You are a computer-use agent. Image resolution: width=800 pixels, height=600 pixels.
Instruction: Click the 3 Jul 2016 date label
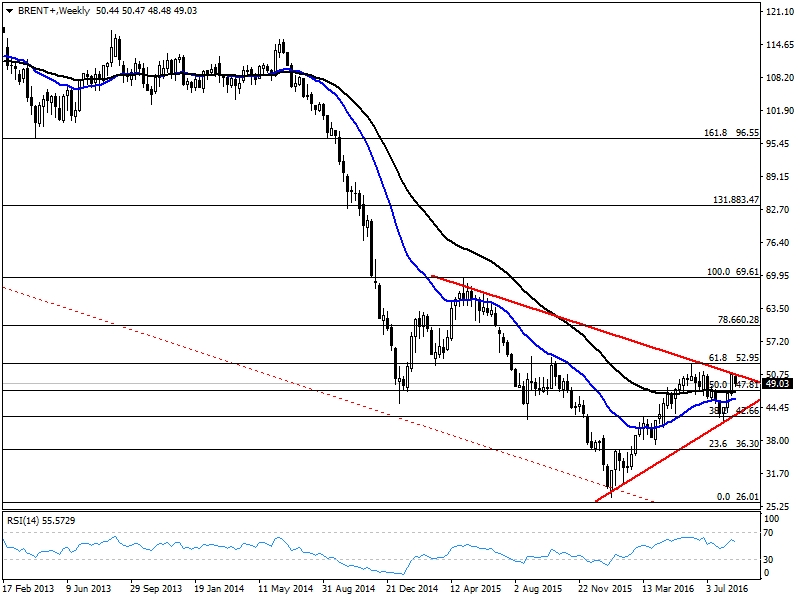tap(727, 589)
